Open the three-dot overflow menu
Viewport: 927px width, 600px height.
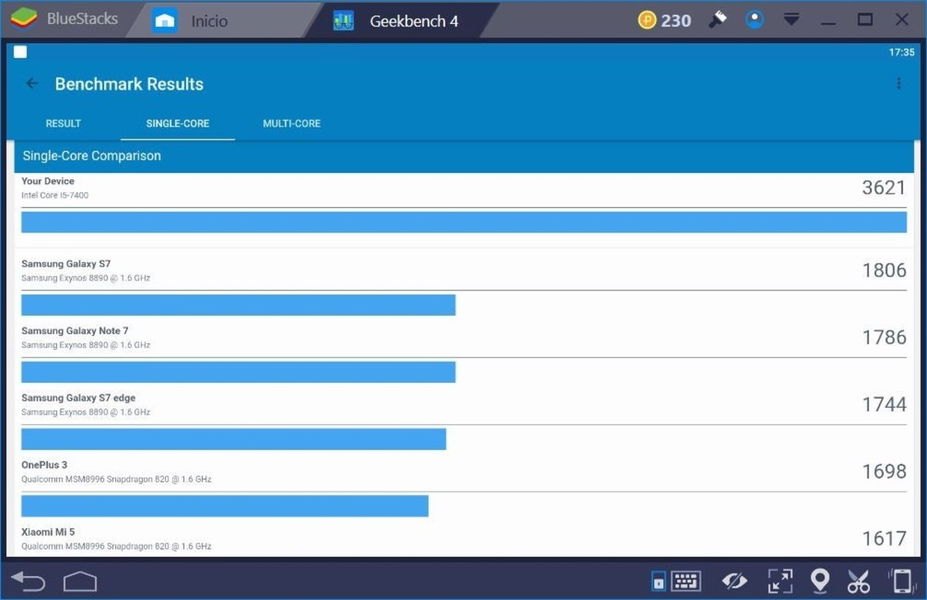899,83
